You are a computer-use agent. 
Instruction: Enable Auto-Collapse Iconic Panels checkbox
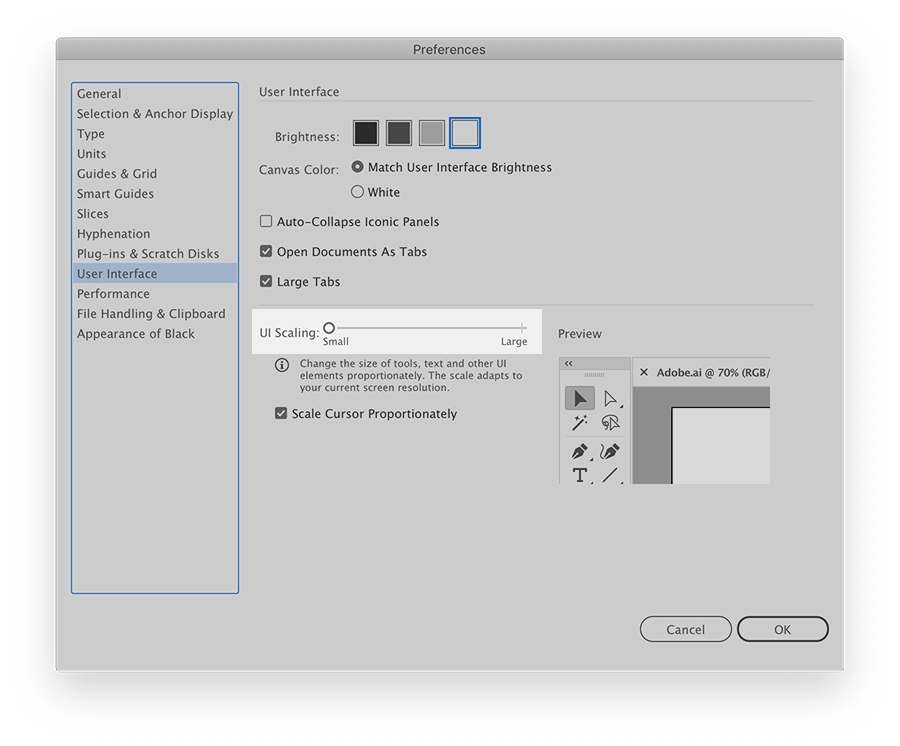click(x=266, y=222)
